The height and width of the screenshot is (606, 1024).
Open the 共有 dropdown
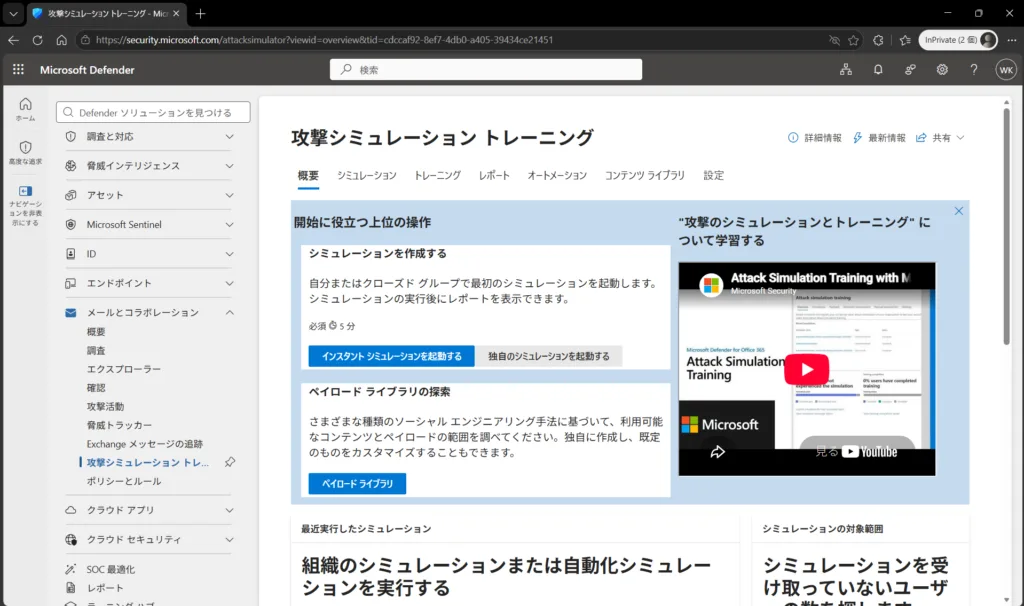[x=940, y=138]
